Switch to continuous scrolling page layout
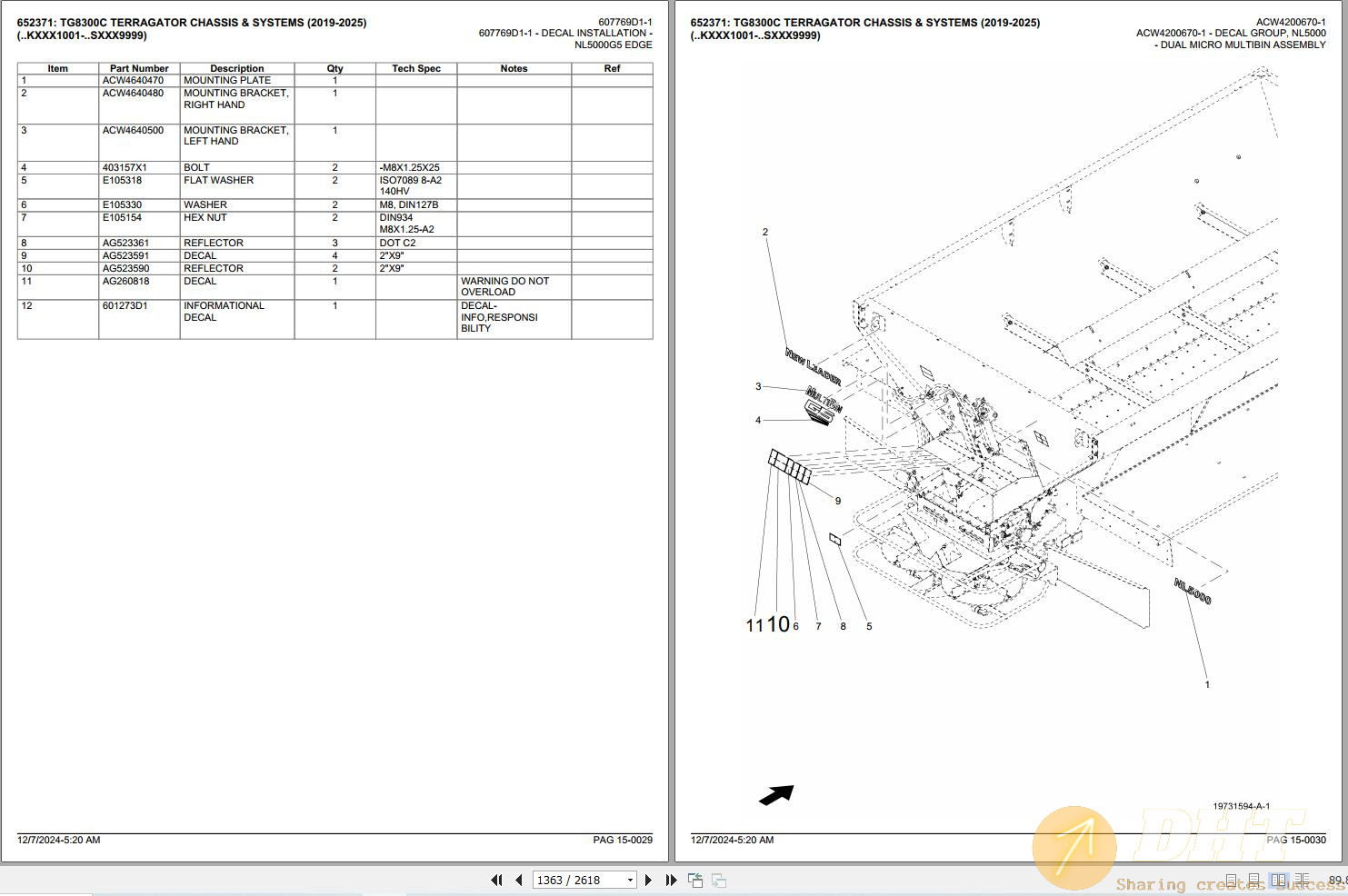The height and width of the screenshot is (896, 1348). click(1255, 881)
